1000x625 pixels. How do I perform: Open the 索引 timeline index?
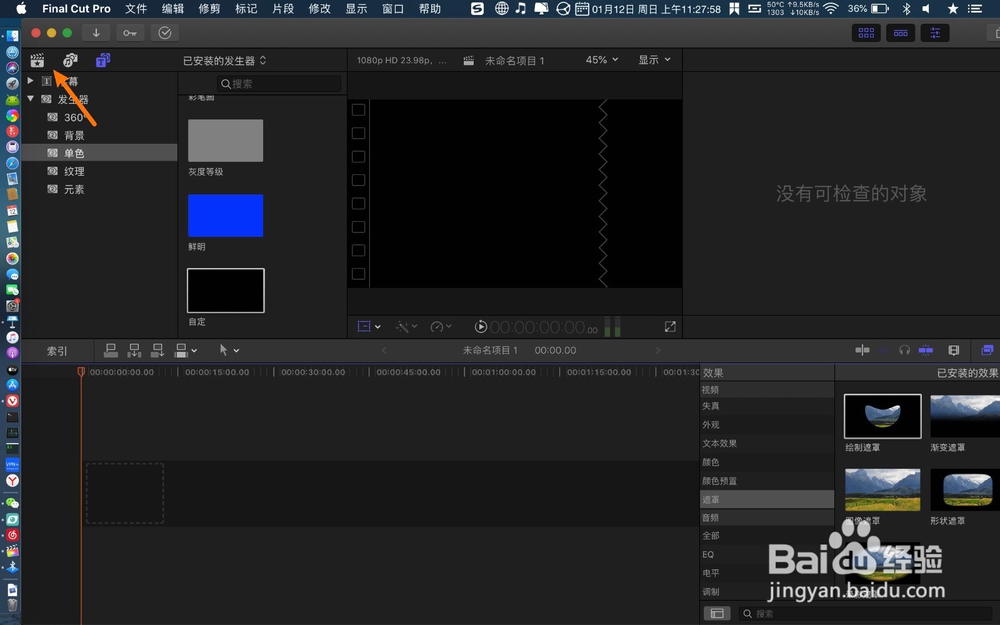click(57, 351)
